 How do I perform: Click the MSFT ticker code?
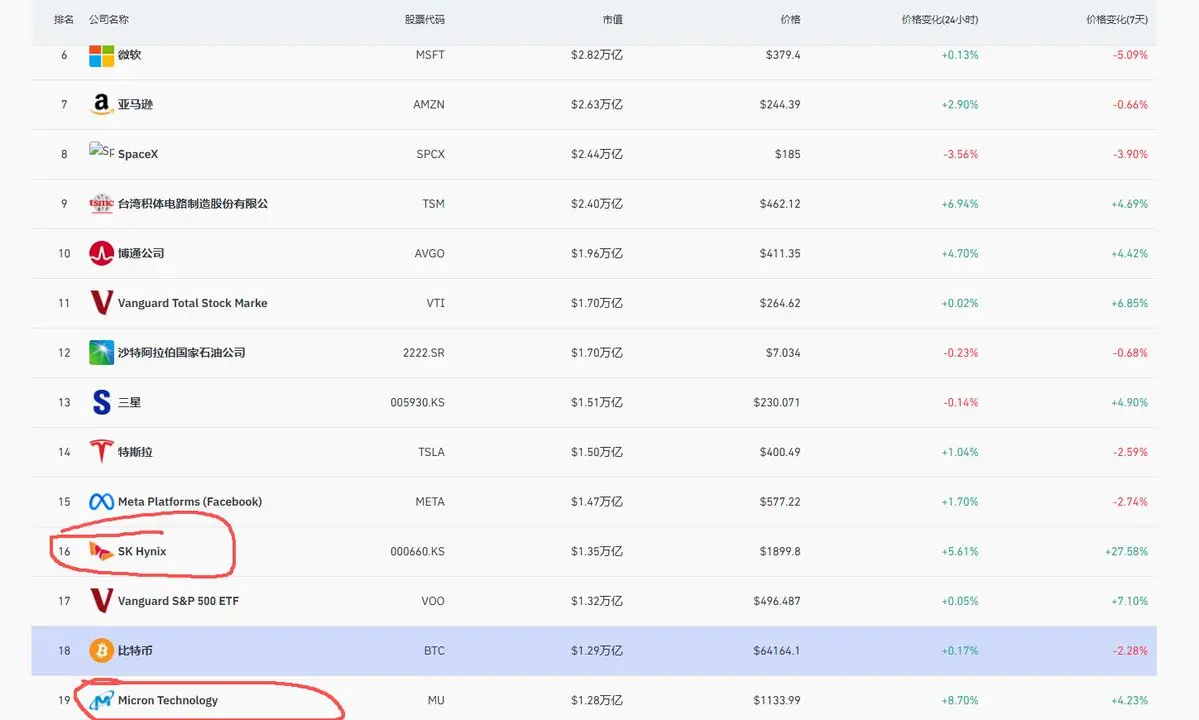[x=430, y=55]
